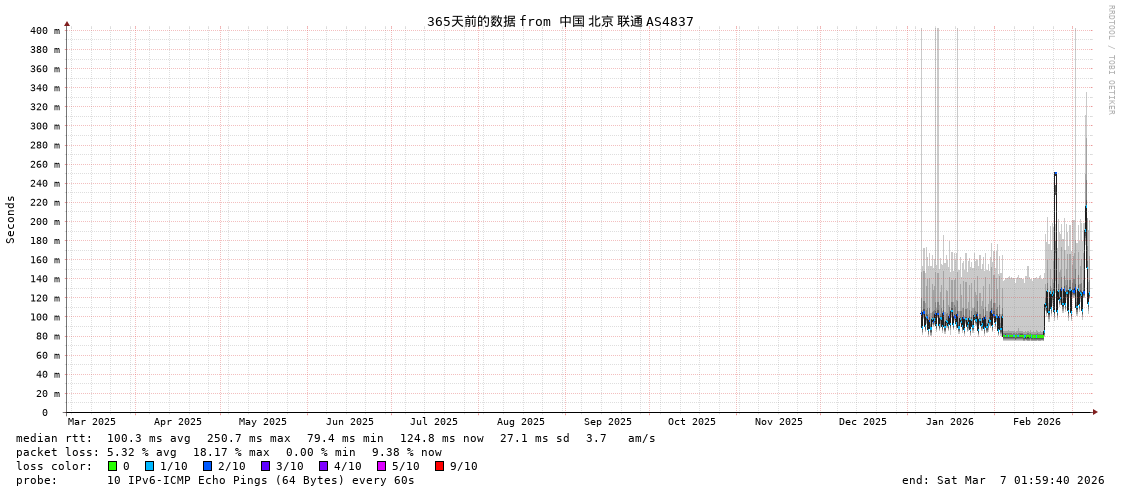Image resolution: width=1121 pixels, height=494 pixels.
Task: Click the purple 3/10 loss swatch
Action: (x=265, y=466)
